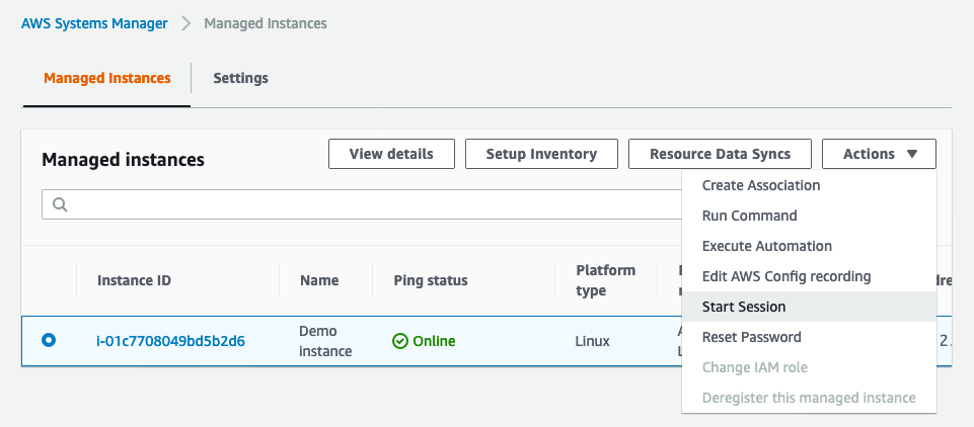Click the Setup Inventory button
Viewport: 974px width, 427px height.
[x=541, y=154]
